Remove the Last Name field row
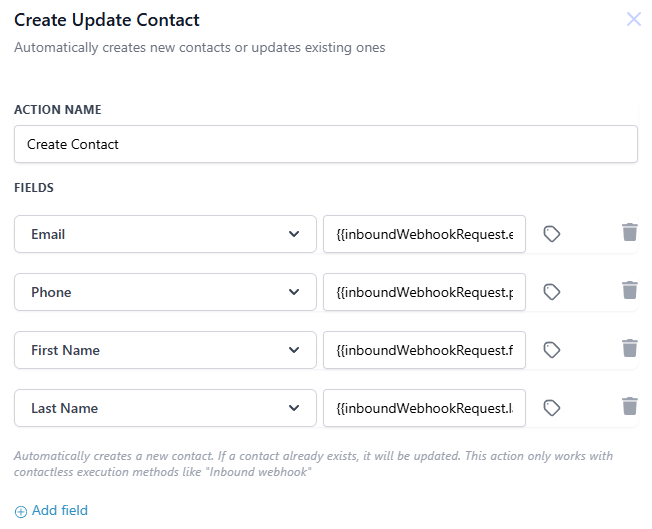This screenshot has width=652, height=529. click(630, 406)
